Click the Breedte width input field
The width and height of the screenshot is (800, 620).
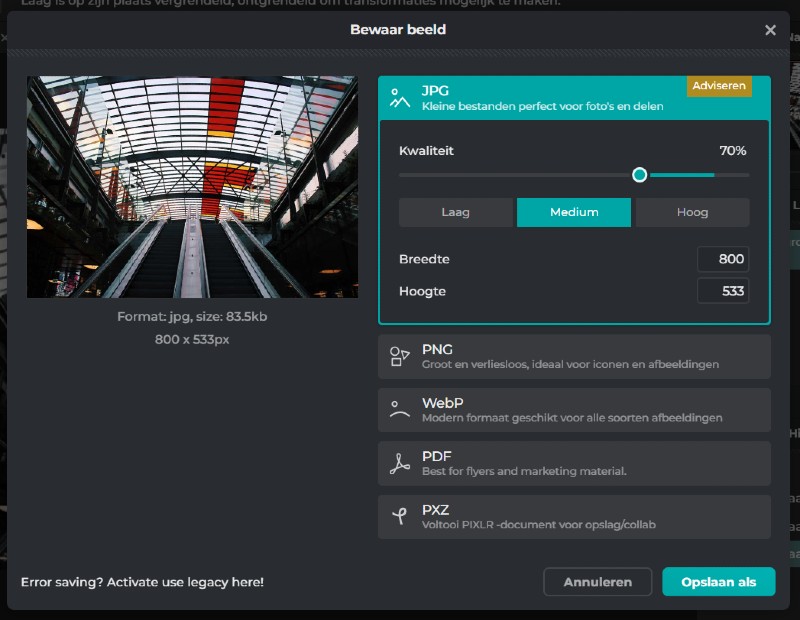pyautogui.click(x=723, y=259)
